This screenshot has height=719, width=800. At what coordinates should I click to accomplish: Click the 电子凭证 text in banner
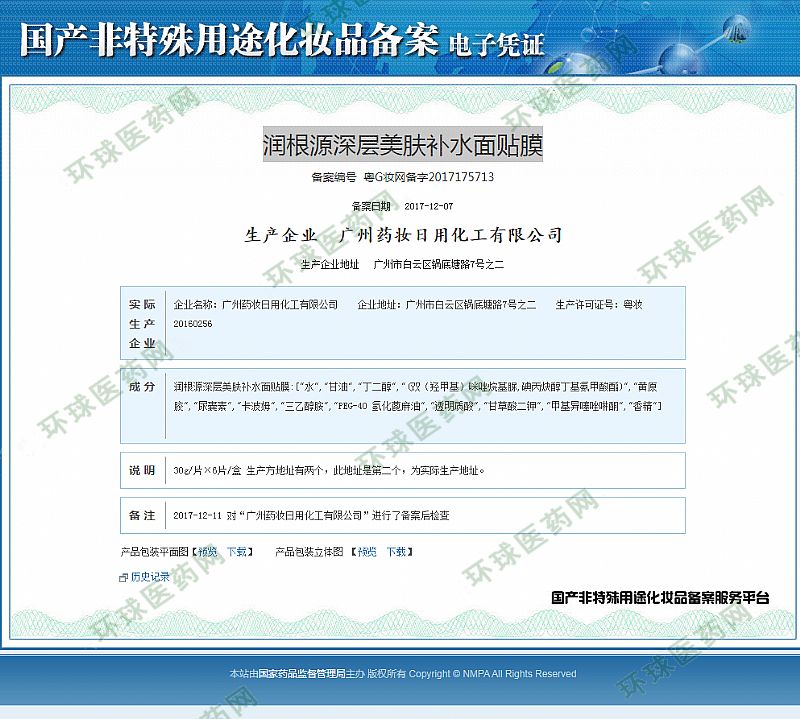click(x=497, y=44)
